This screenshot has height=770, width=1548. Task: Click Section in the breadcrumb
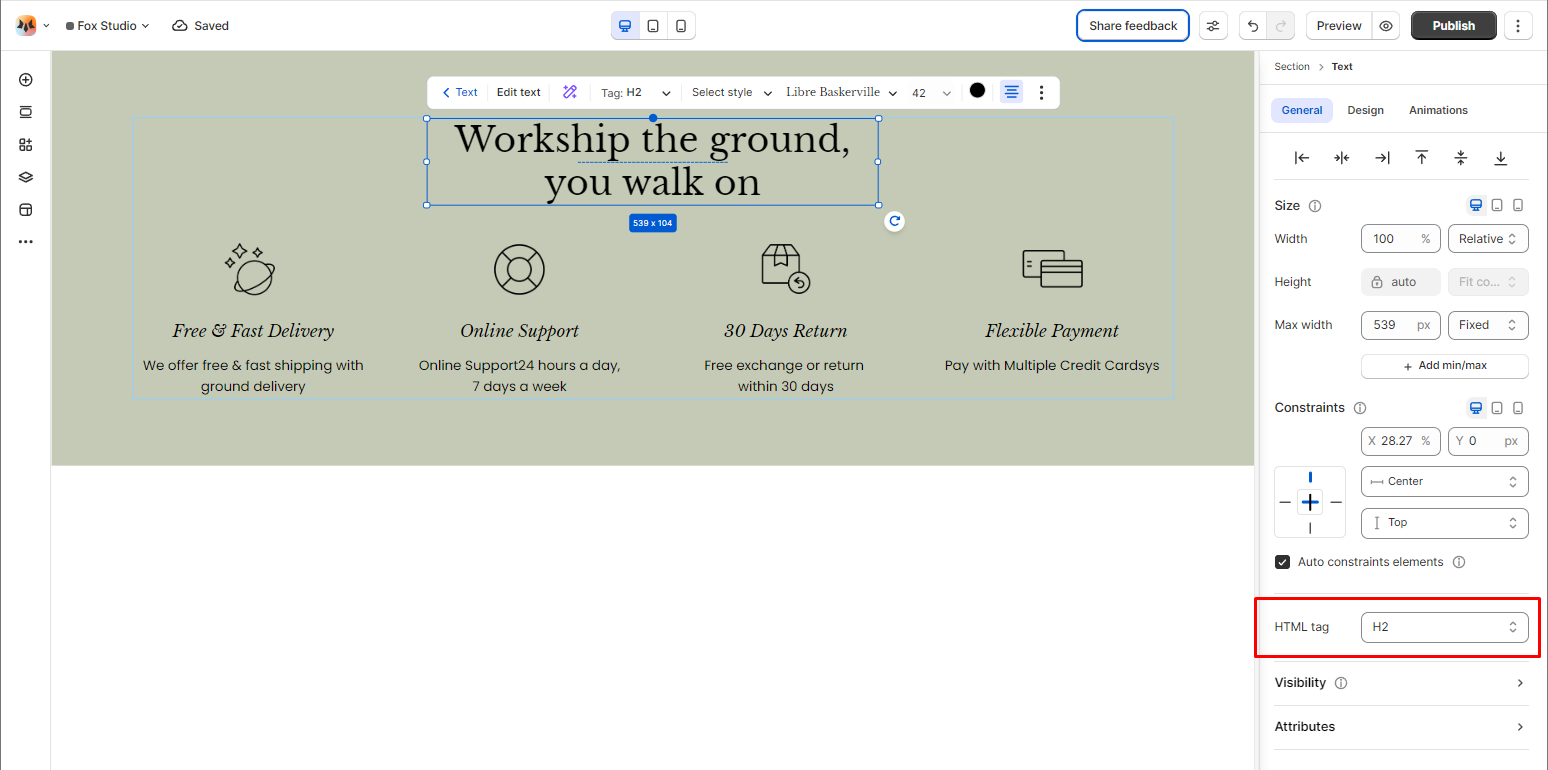pyautogui.click(x=1291, y=66)
